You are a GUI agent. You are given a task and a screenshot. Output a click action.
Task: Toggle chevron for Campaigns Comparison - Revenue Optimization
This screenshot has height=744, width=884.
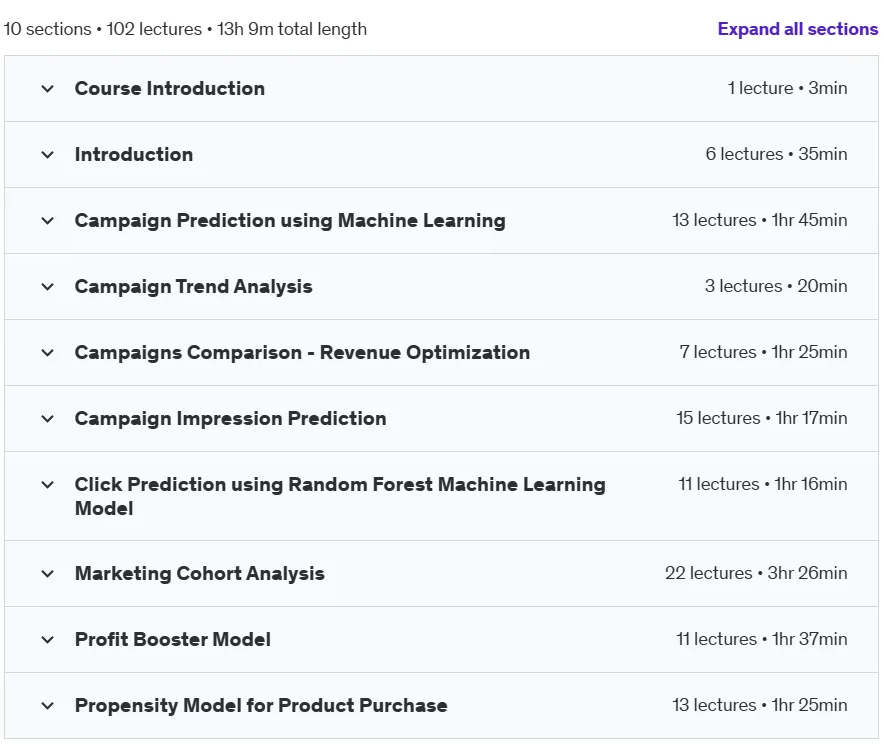(x=48, y=352)
